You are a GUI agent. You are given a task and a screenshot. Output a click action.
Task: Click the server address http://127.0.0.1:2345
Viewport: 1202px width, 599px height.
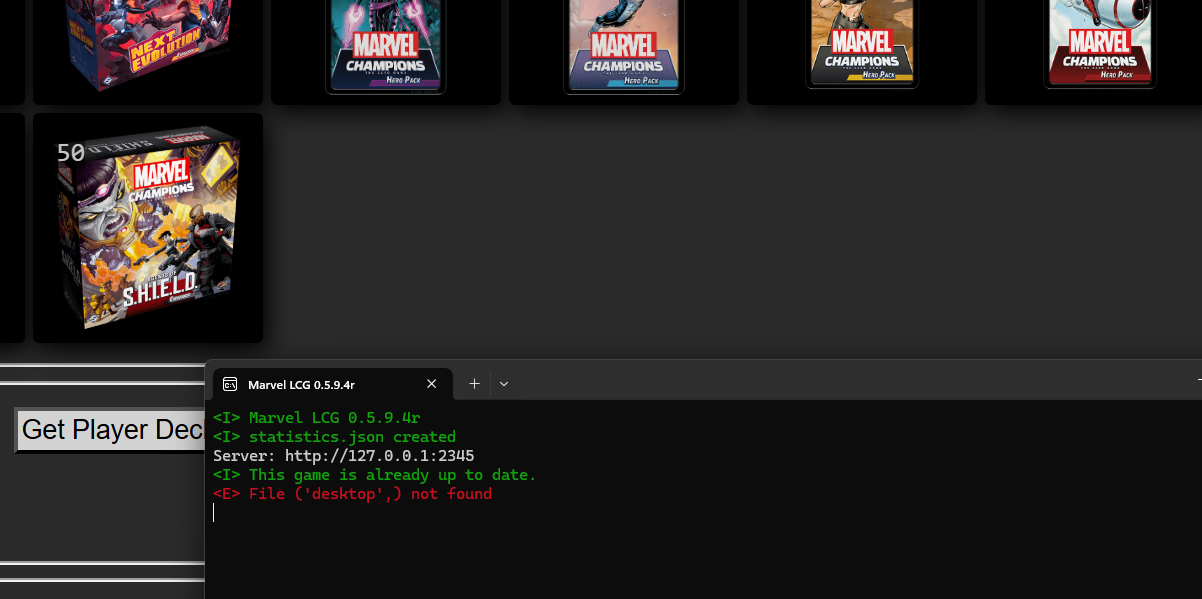tap(380, 456)
